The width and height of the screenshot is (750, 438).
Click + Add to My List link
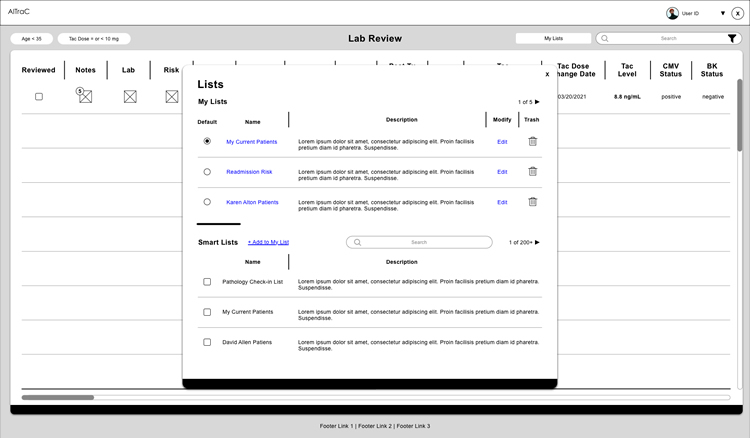[268, 242]
